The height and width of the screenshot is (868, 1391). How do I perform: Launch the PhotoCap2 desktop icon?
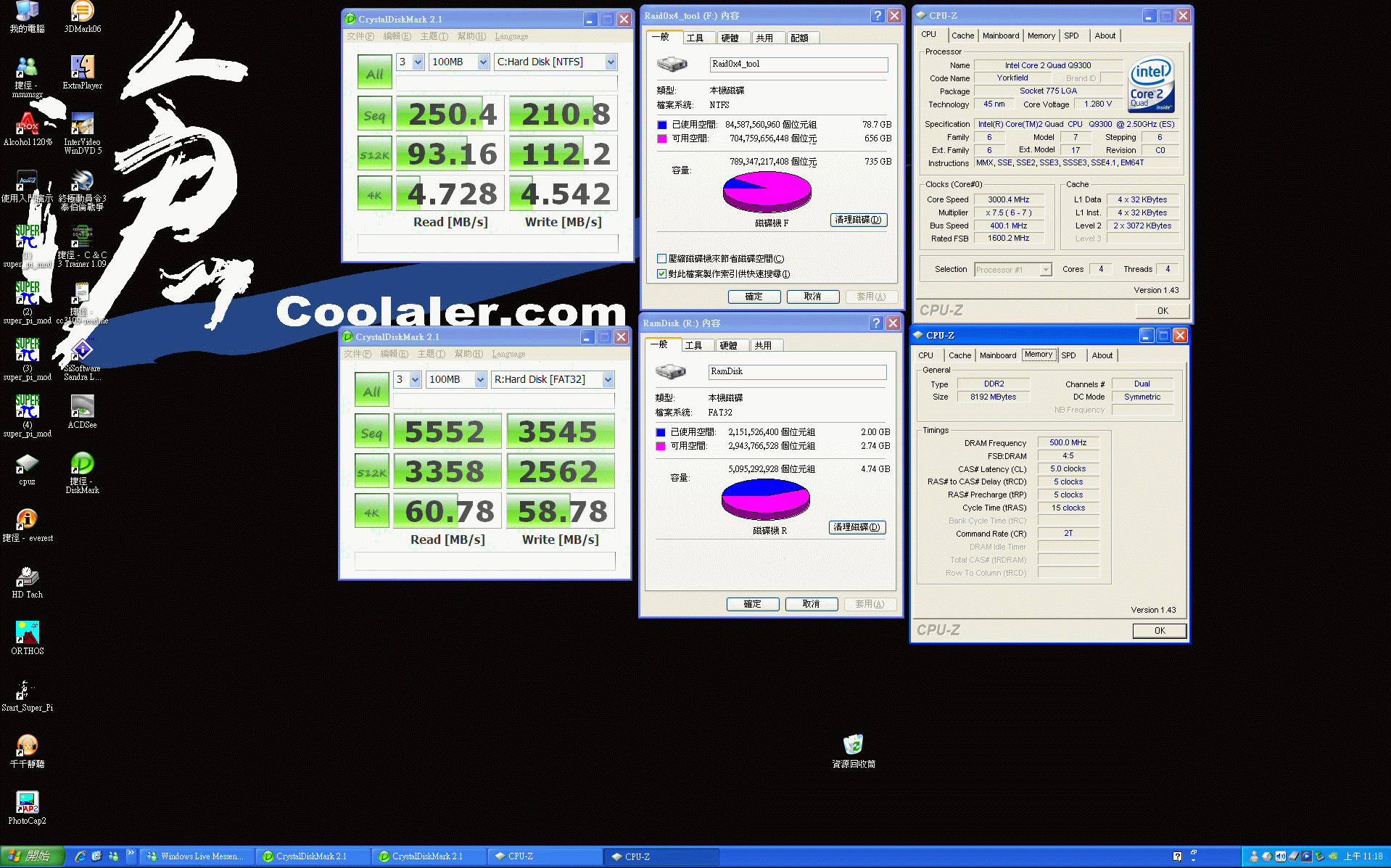pyautogui.click(x=28, y=808)
